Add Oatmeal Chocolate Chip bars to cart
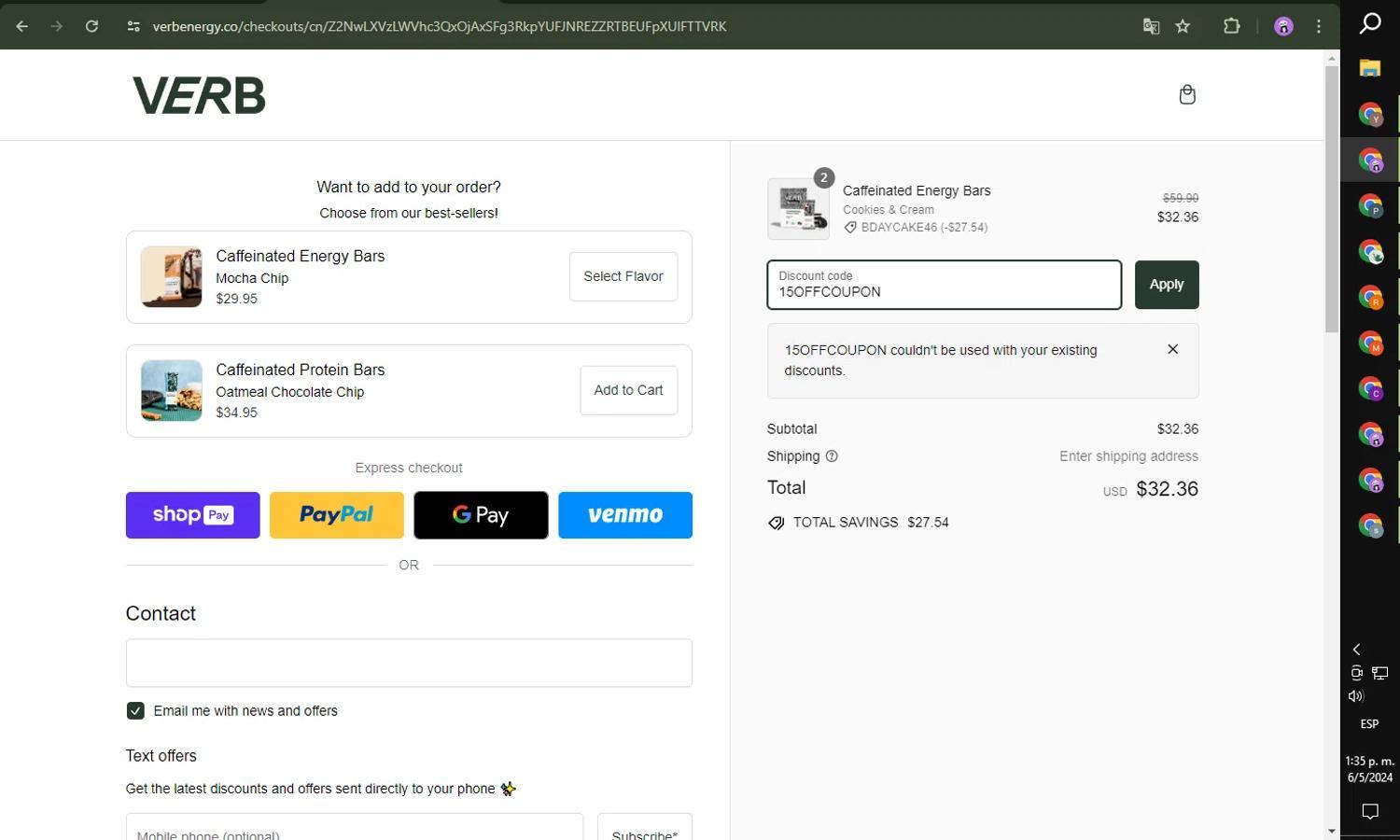This screenshot has height=840, width=1400. tap(628, 390)
